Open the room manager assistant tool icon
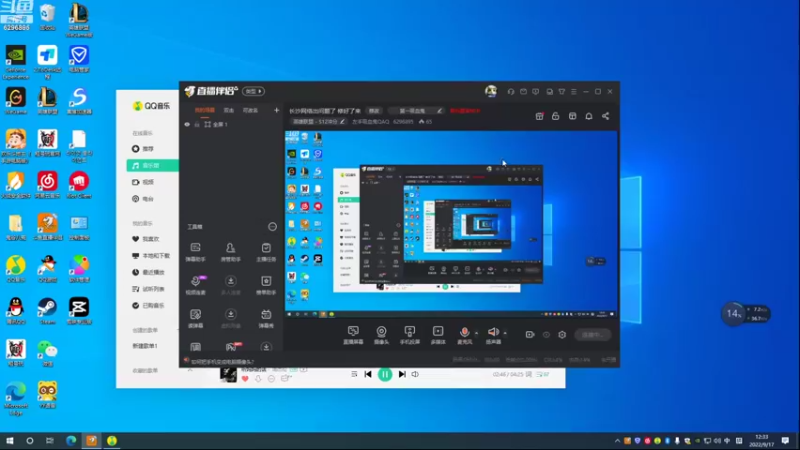 click(x=231, y=252)
